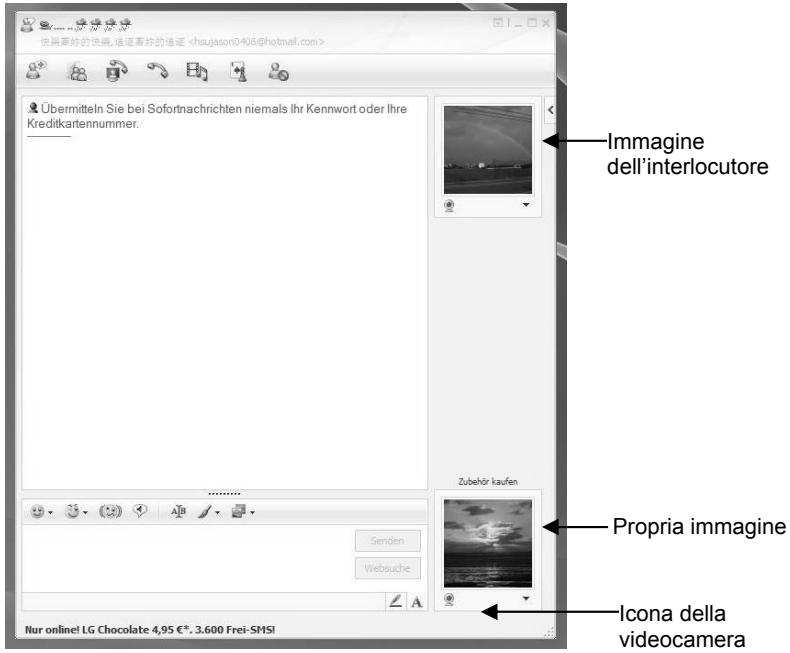Close the conversation window
This screenshot has height=653, width=790.
pyautogui.click(x=546, y=23)
